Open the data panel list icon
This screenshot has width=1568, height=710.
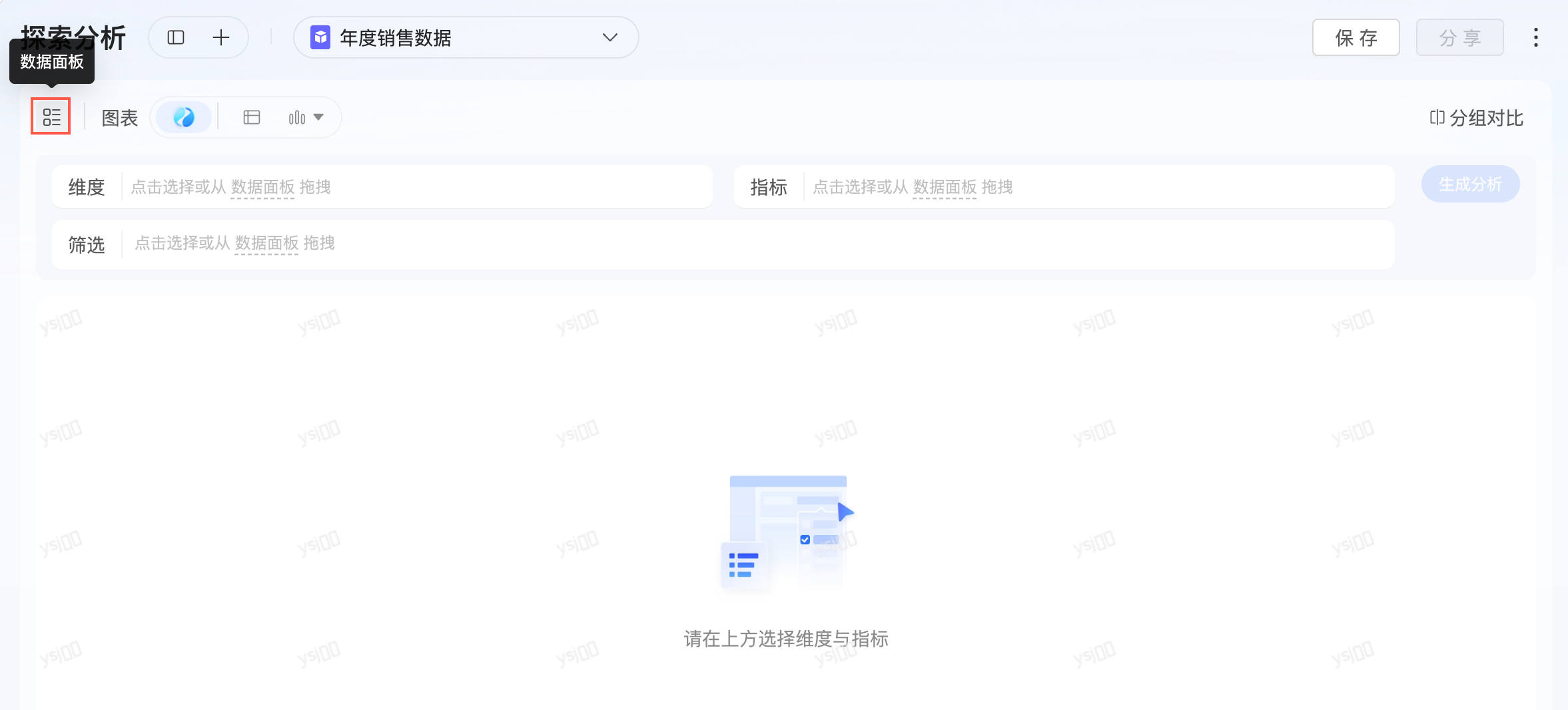[51, 117]
